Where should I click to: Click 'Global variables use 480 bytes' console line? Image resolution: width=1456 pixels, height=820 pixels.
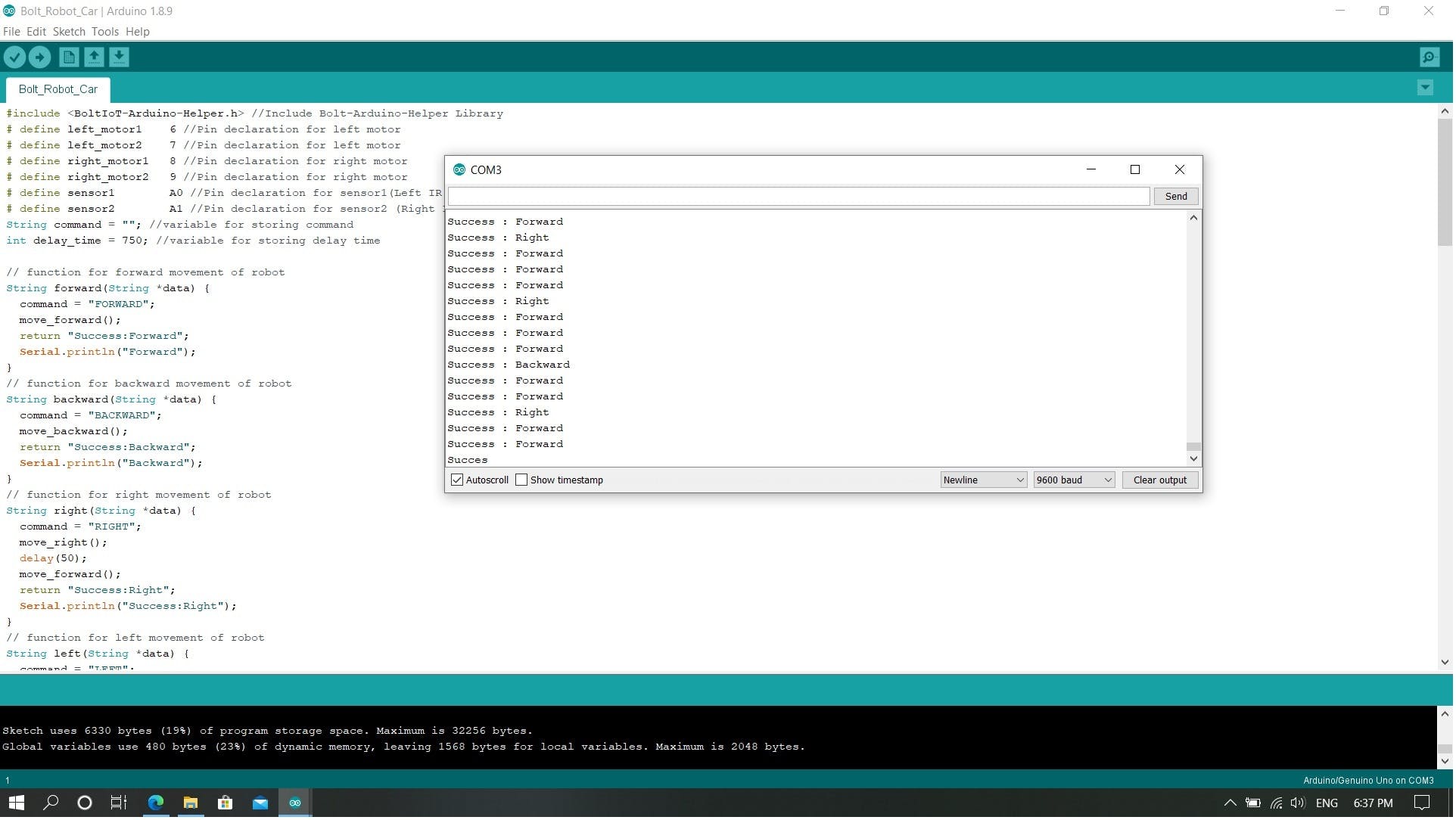tap(403, 747)
